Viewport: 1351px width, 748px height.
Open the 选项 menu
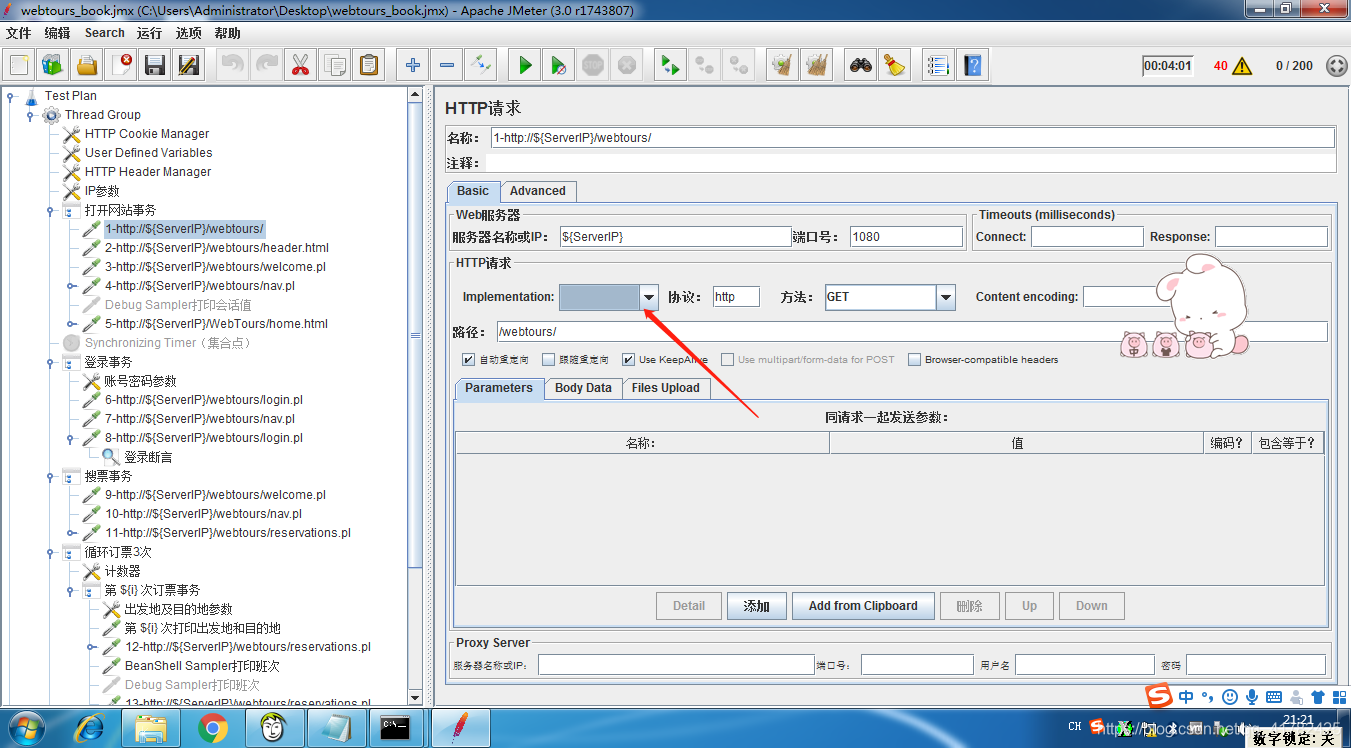189,33
